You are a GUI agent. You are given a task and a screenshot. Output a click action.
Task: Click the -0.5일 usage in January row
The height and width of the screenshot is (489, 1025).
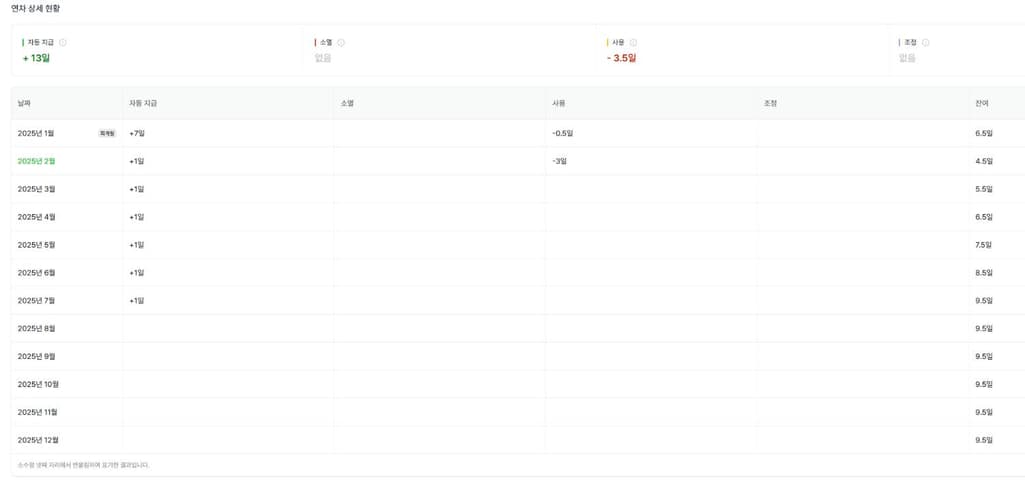pyautogui.click(x=562, y=133)
